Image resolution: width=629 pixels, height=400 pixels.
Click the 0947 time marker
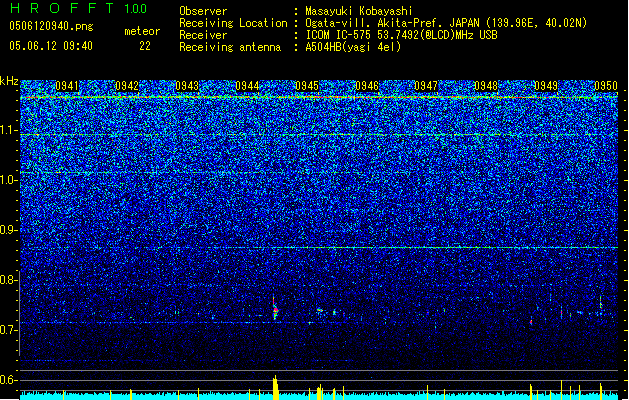426,86
